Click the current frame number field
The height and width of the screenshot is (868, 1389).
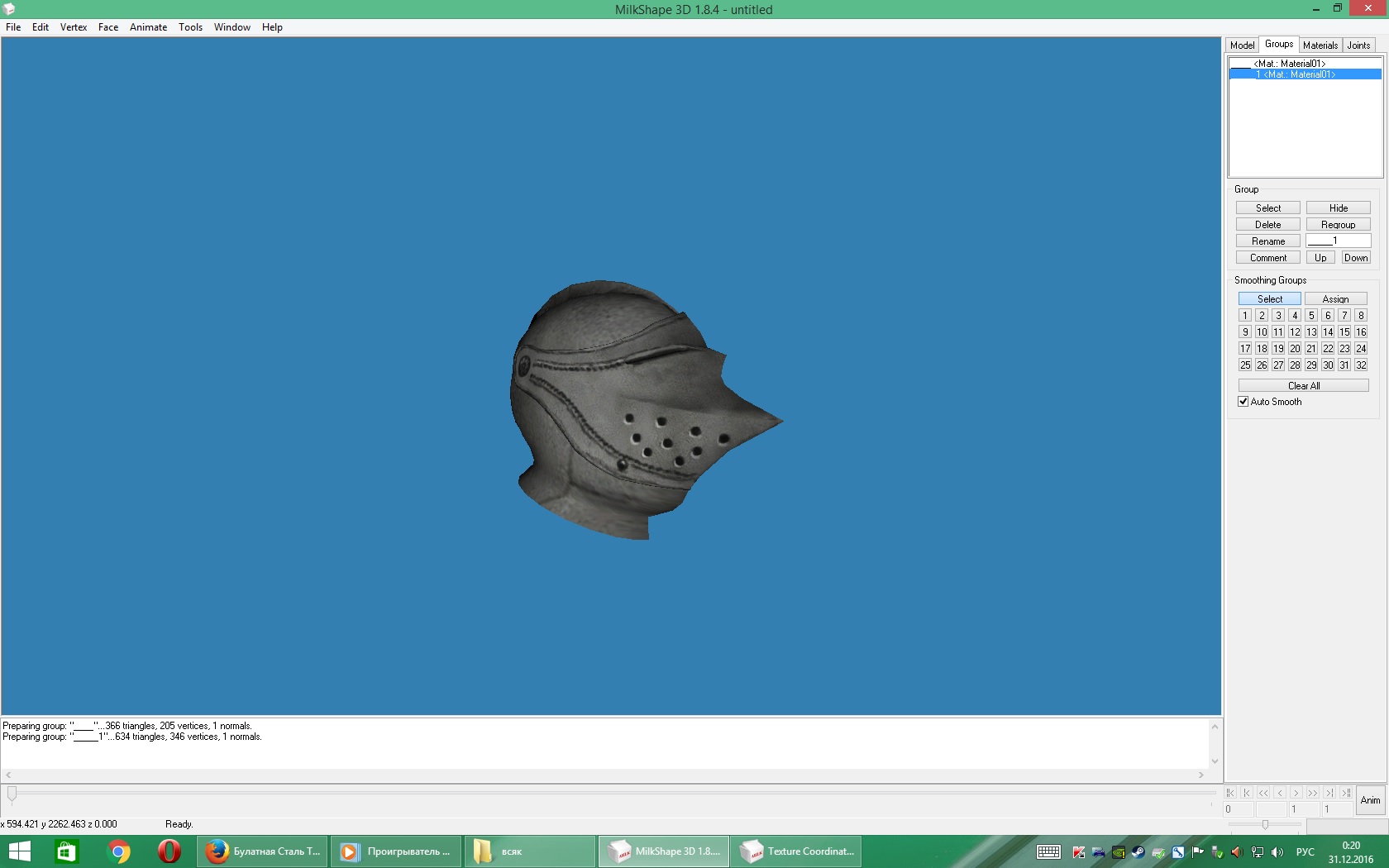tap(1239, 809)
